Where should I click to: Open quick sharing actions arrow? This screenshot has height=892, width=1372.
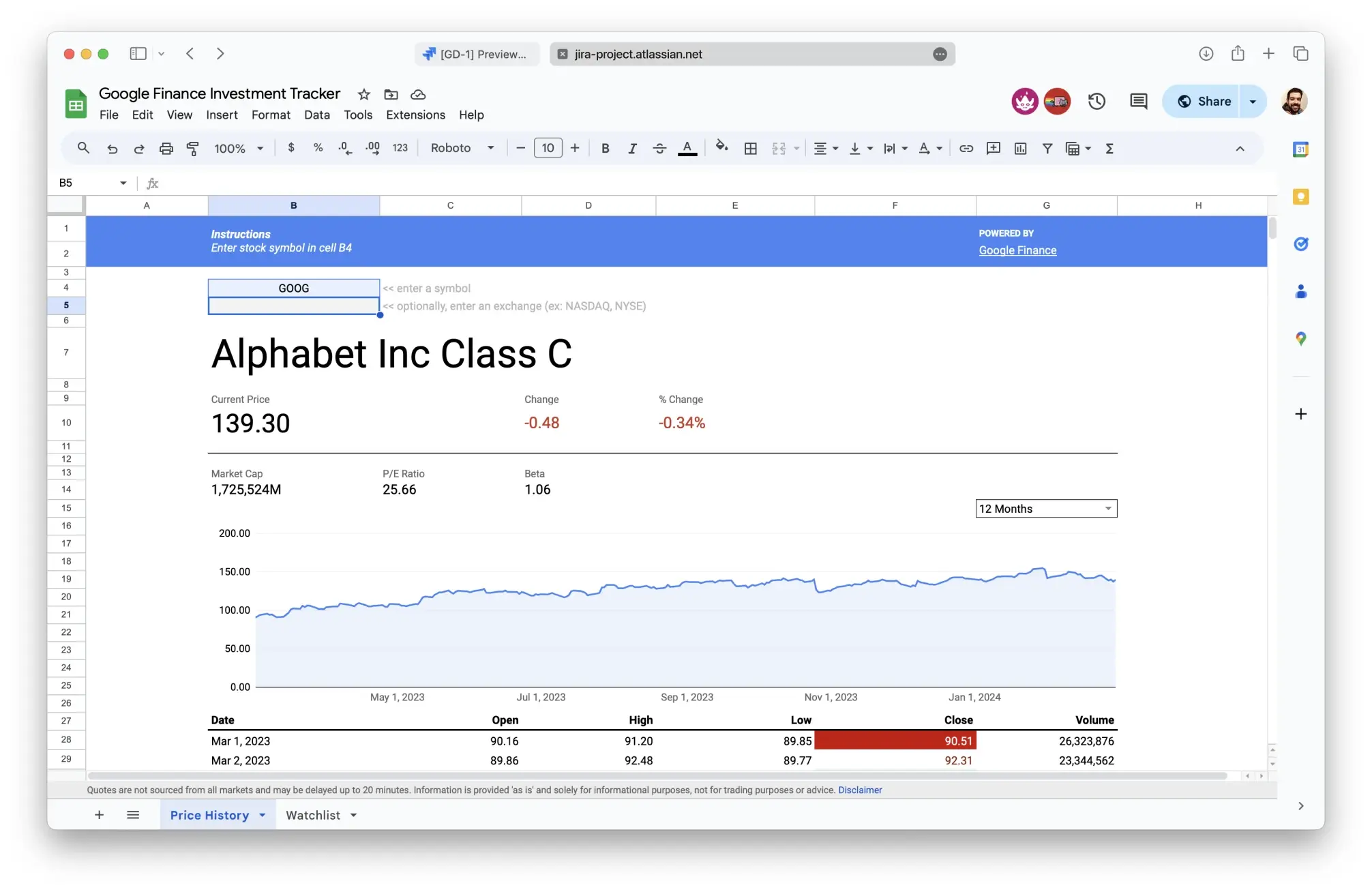(1253, 101)
